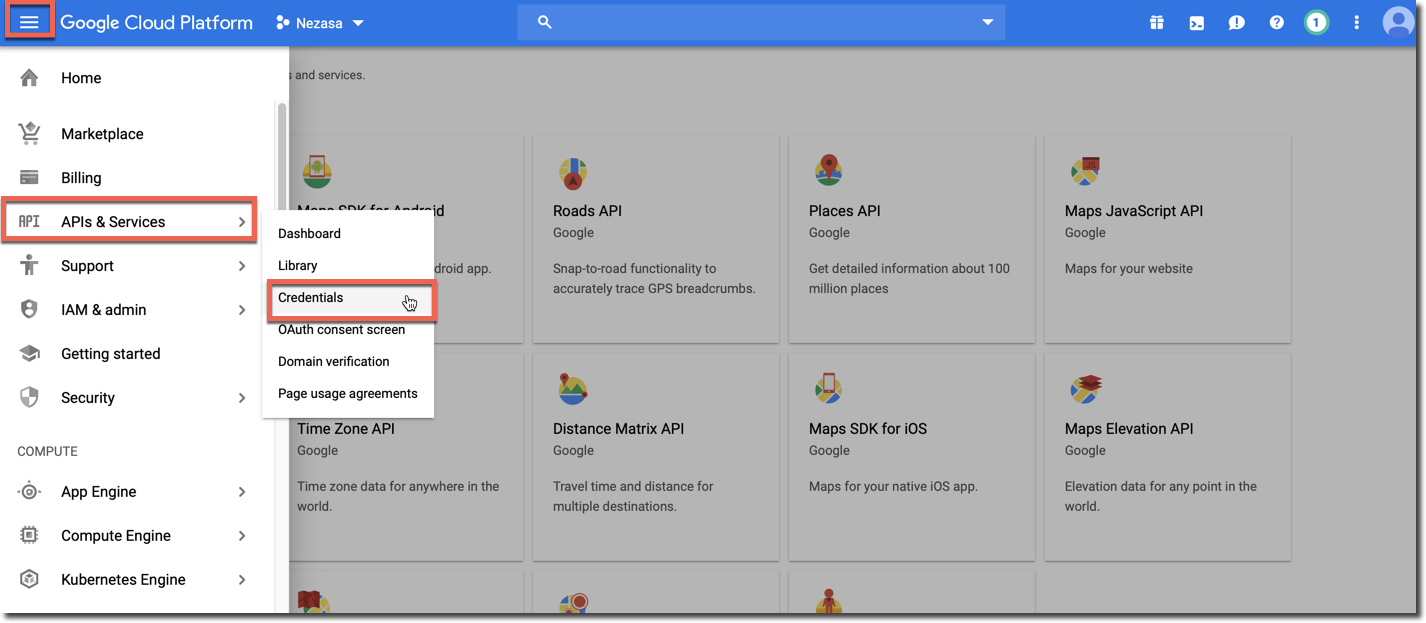Click the Google Cloud Platform logo text
The height and width of the screenshot is (623, 1426).
(156, 22)
